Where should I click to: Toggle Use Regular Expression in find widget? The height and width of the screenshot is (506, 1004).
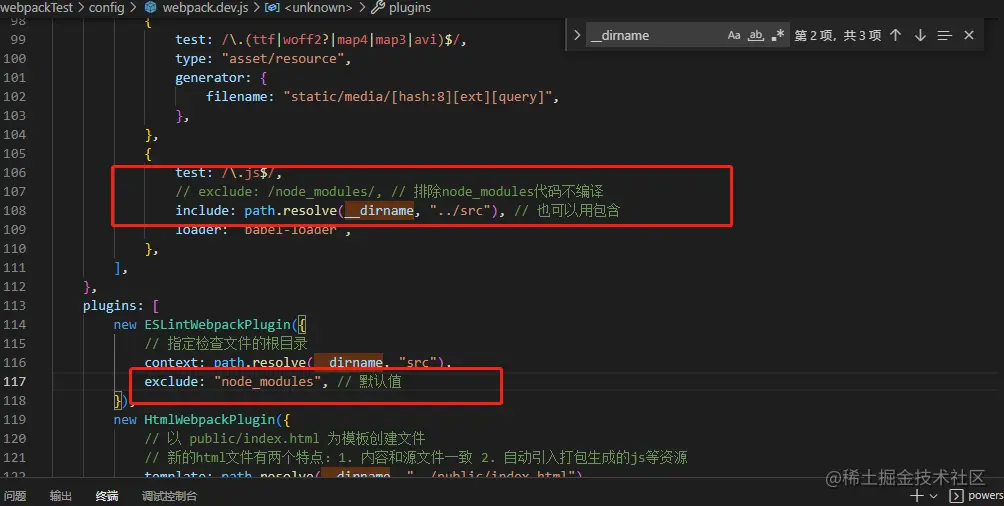777,36
